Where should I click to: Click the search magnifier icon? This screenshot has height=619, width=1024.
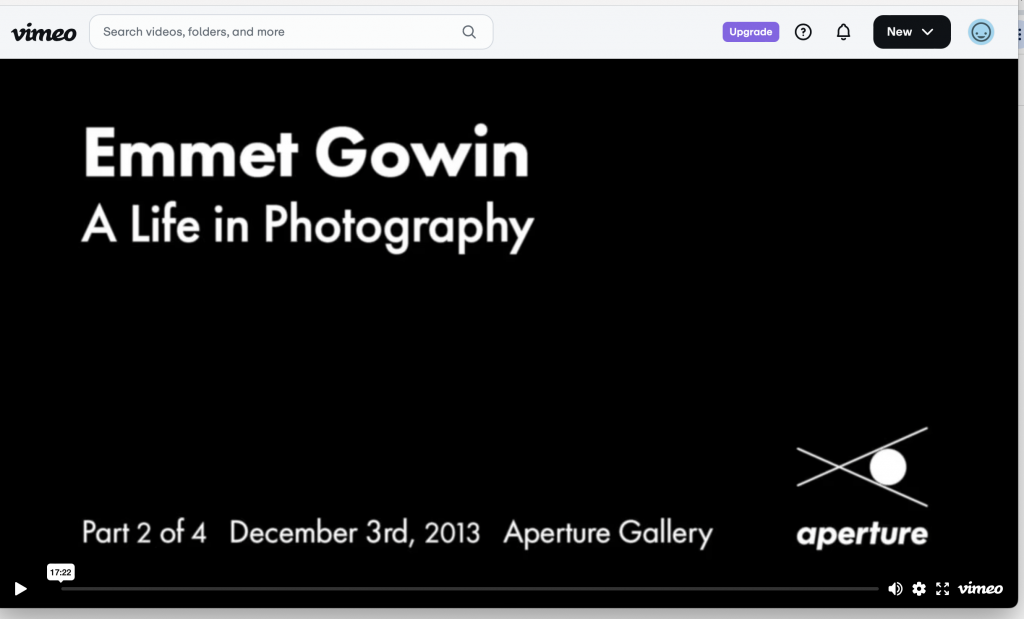pos(469,32)
